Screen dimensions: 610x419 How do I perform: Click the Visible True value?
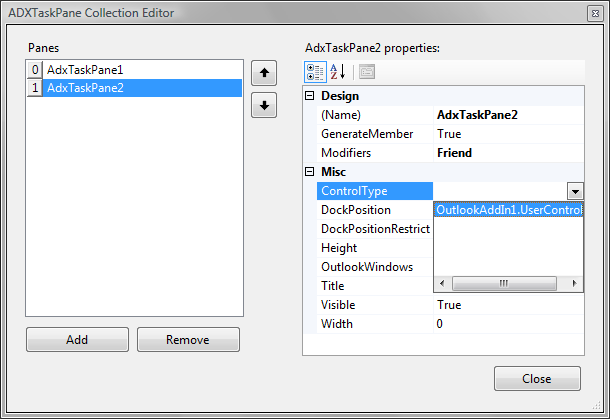(x=508, y=305)
